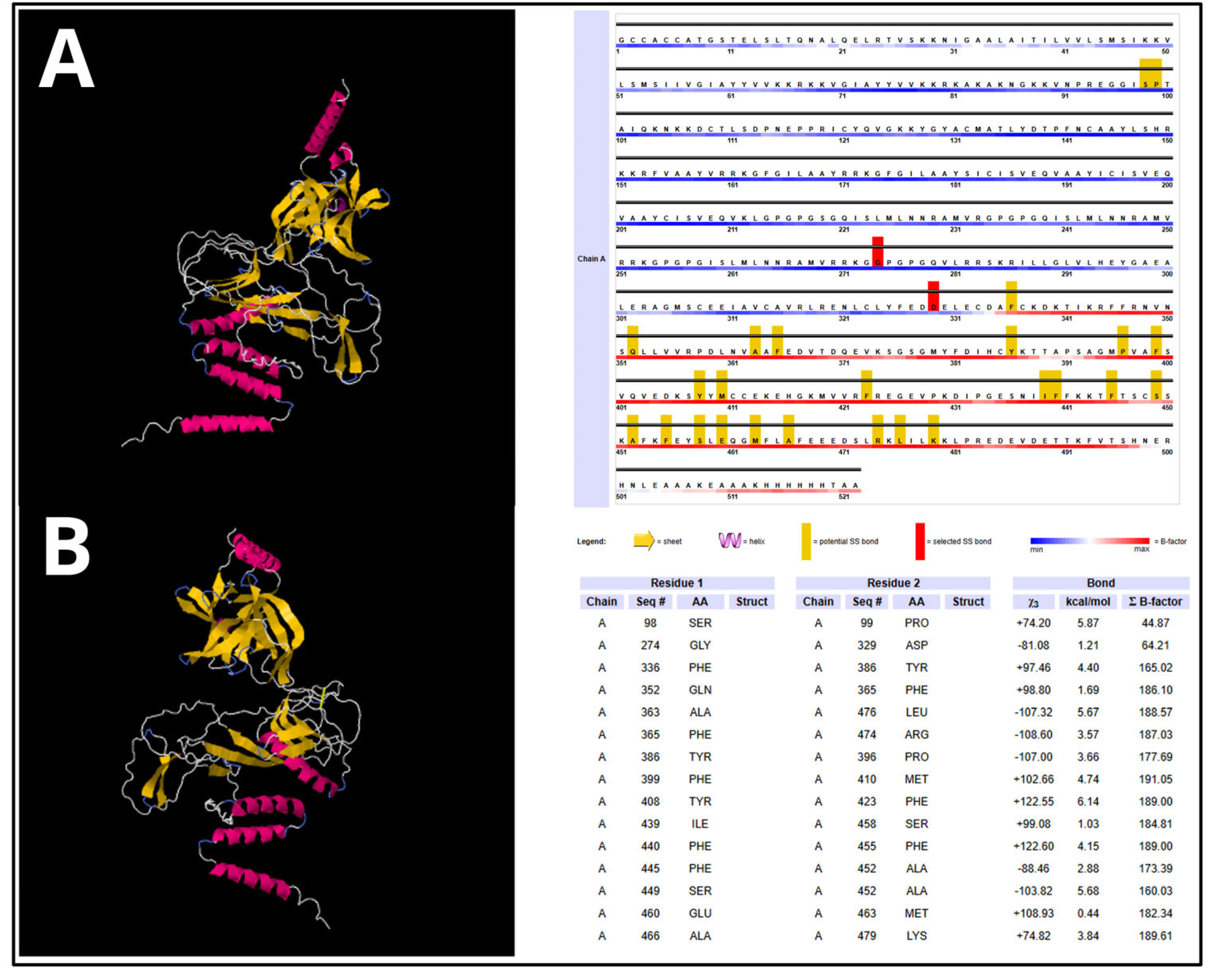Click the LEU amino acid cell
This screenshot has width=1209, height=980.
tap(916, 712)
